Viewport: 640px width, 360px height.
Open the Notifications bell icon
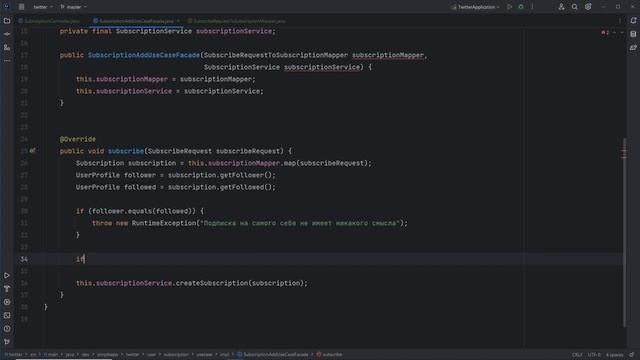(x=633, y=21)
